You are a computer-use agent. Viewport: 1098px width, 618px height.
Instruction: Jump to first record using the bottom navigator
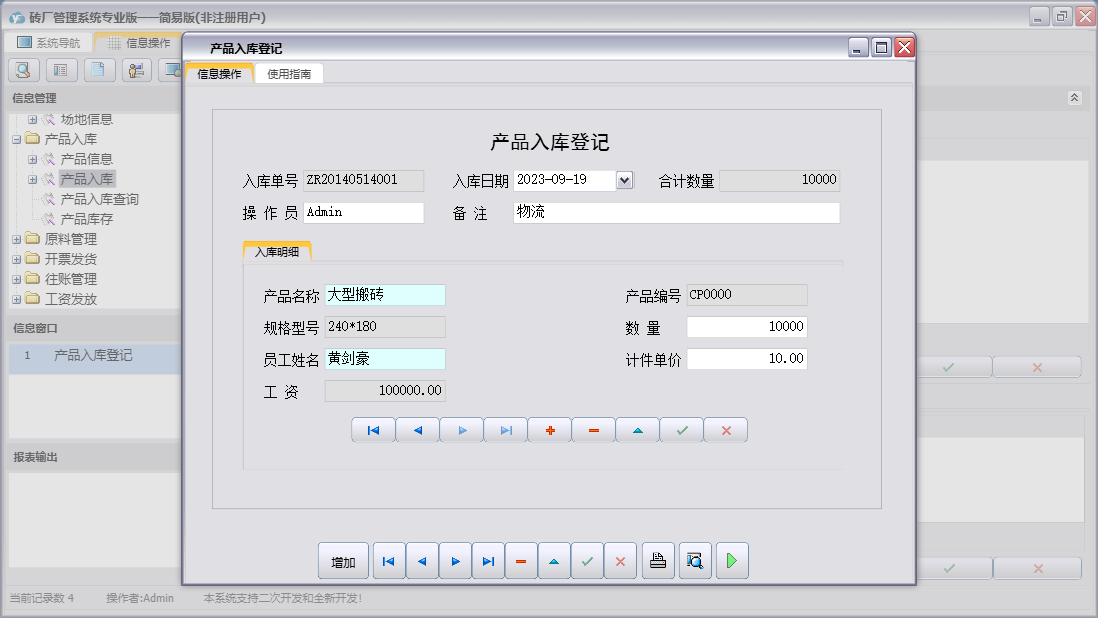coord(388,561)
